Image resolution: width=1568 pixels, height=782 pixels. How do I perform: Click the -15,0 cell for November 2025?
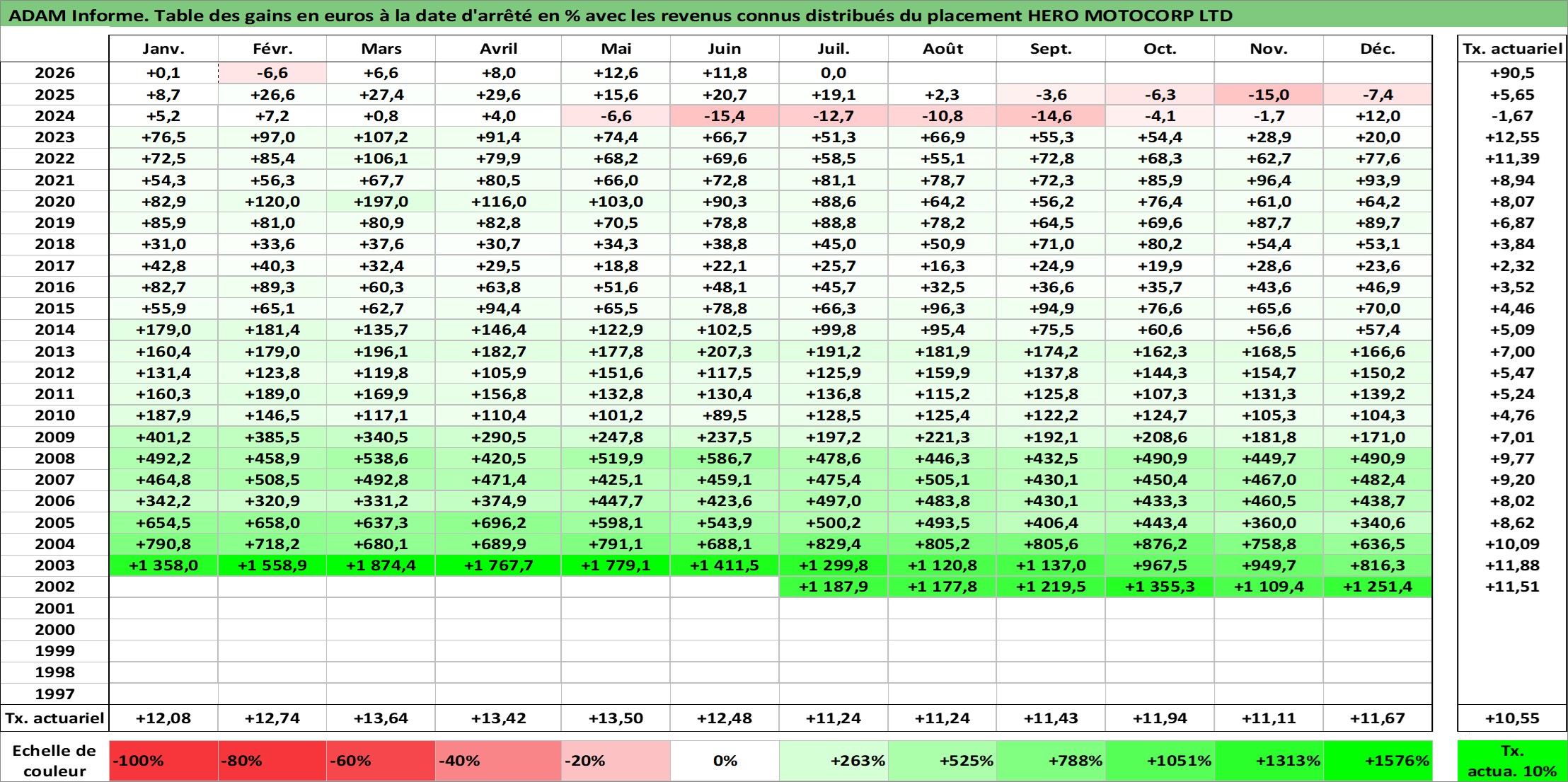[1269, 95]
